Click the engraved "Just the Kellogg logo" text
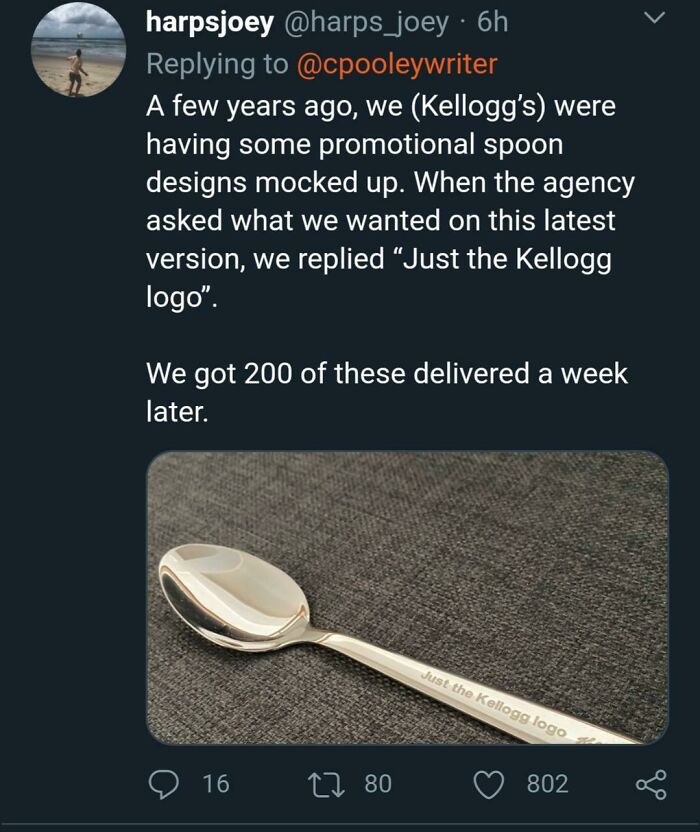Image resolution: width=700 pixels, height=832 pixels. [494, 704]
